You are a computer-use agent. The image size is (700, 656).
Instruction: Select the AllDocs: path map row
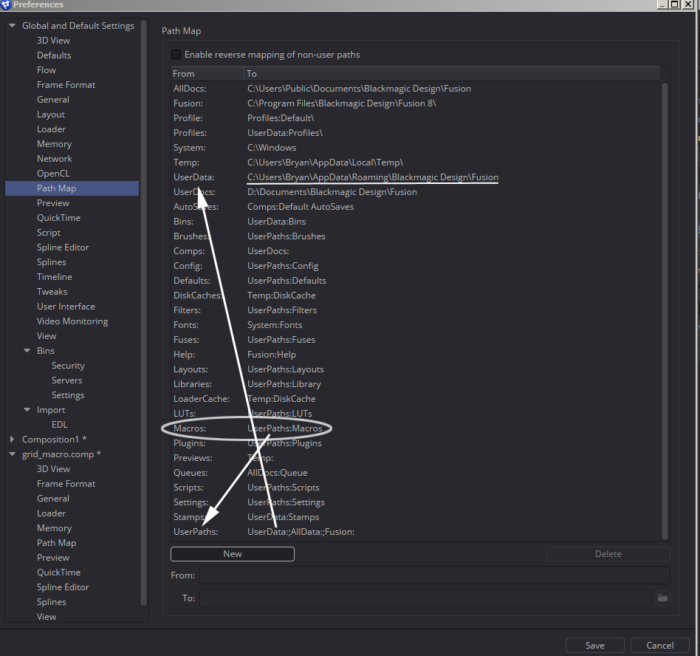416,88
